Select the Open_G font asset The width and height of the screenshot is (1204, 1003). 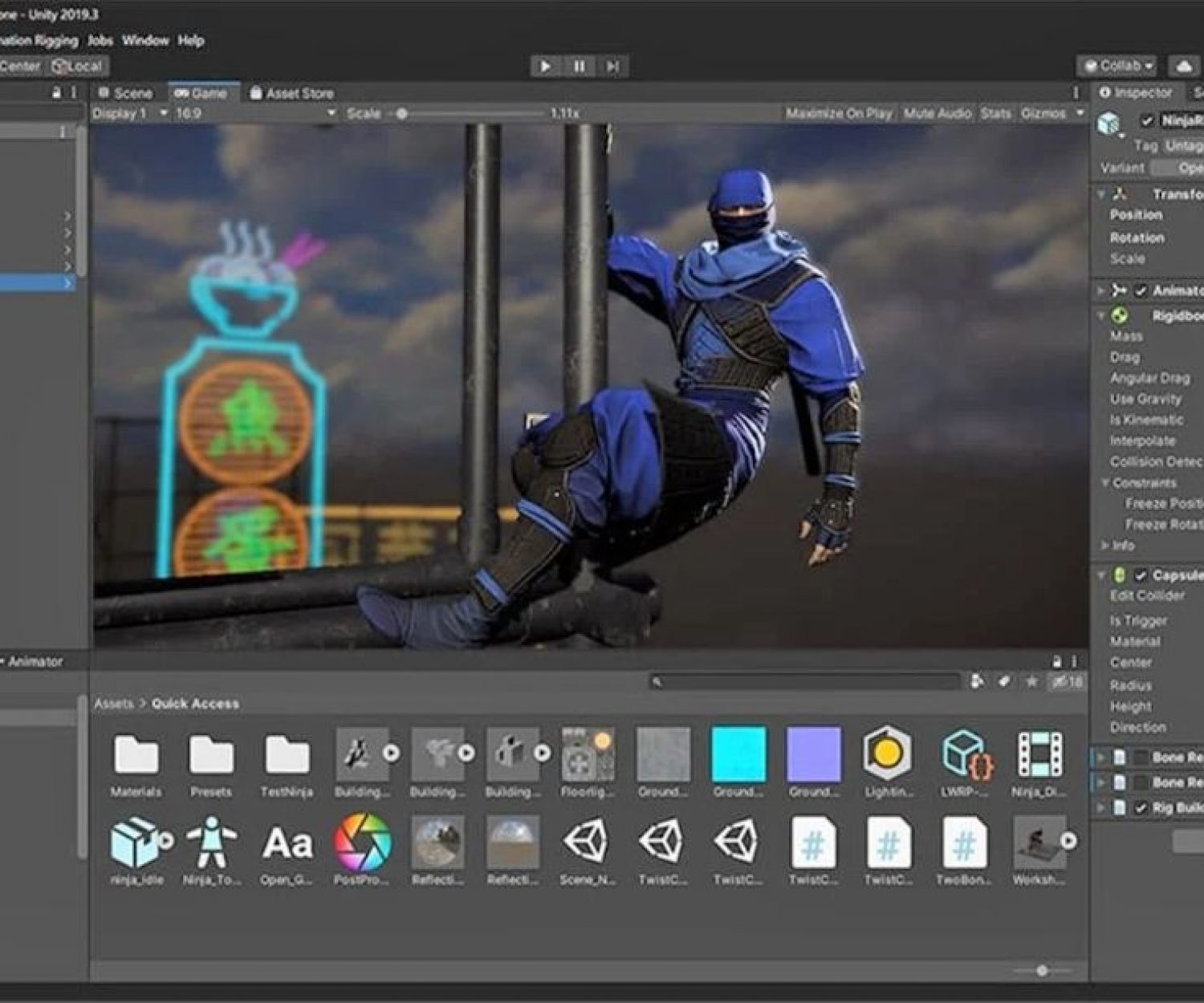(x=287, y=843)
